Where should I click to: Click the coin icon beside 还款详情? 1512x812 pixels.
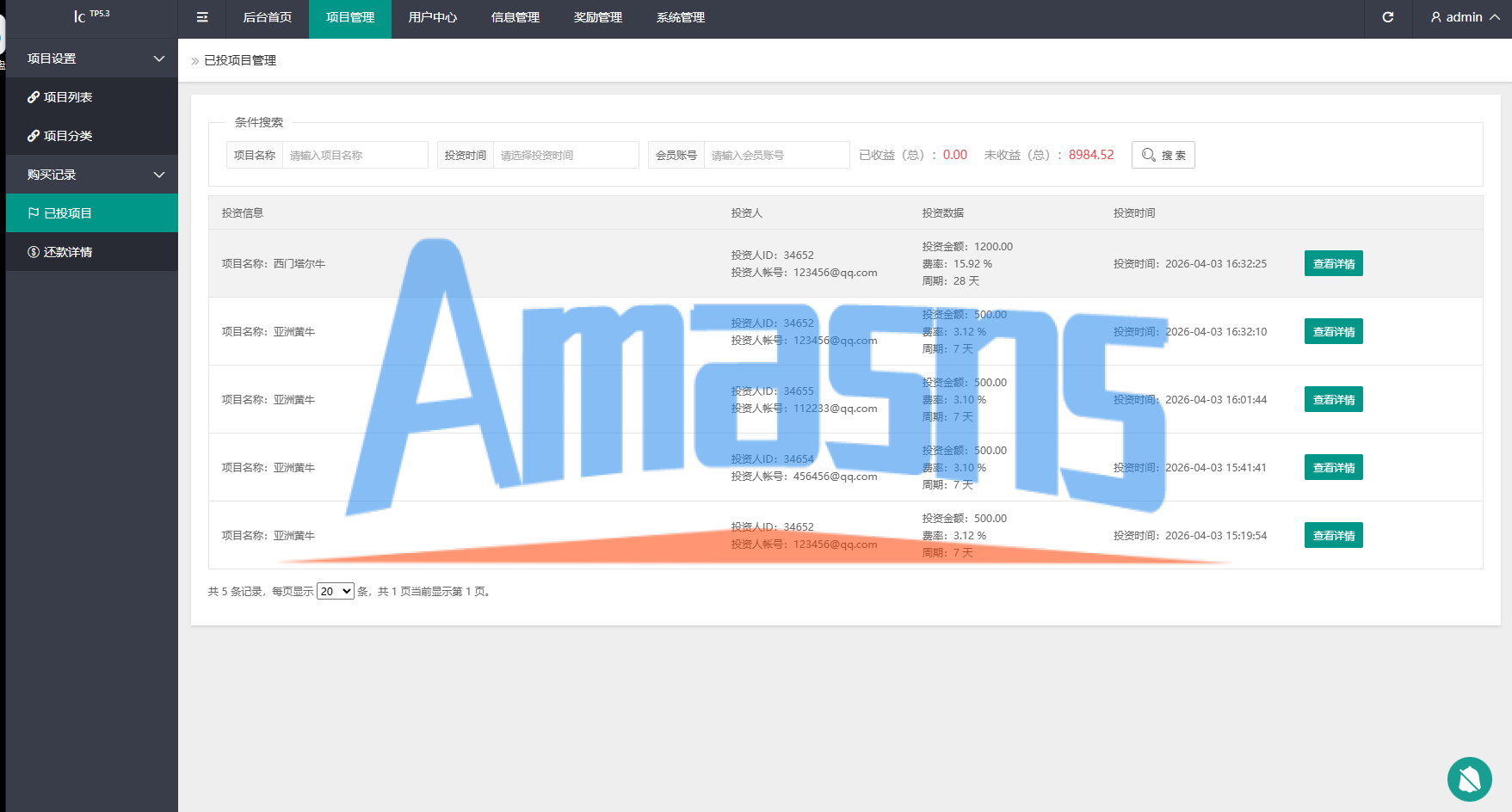click(34, 252)
